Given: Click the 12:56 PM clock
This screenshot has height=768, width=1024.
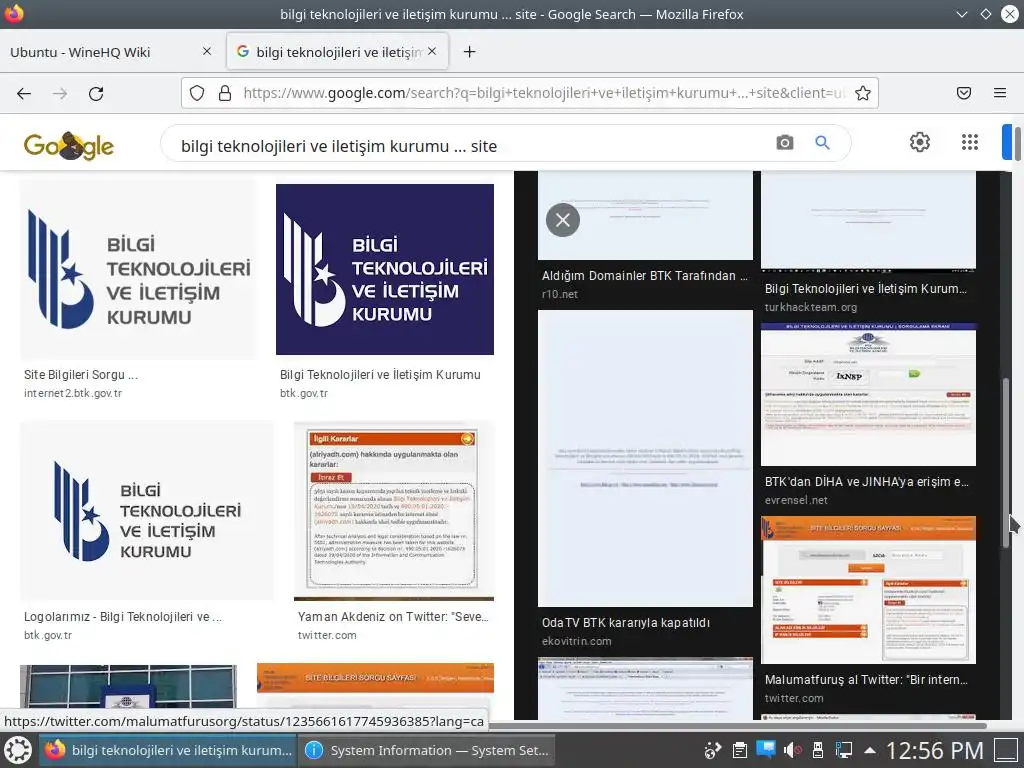Looking at the screenshot, I should 935,751.
